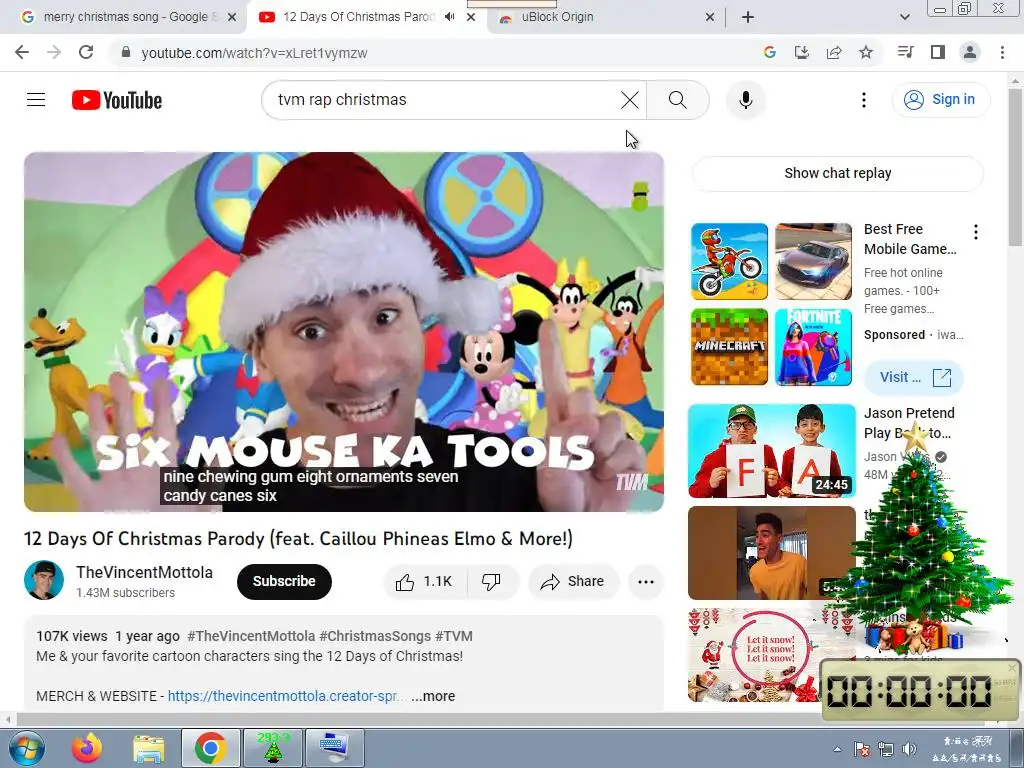Click browser Back arrow
The height and width of the screenshot is (768, 1024).
pyautogui.click(x=22, y=52)
